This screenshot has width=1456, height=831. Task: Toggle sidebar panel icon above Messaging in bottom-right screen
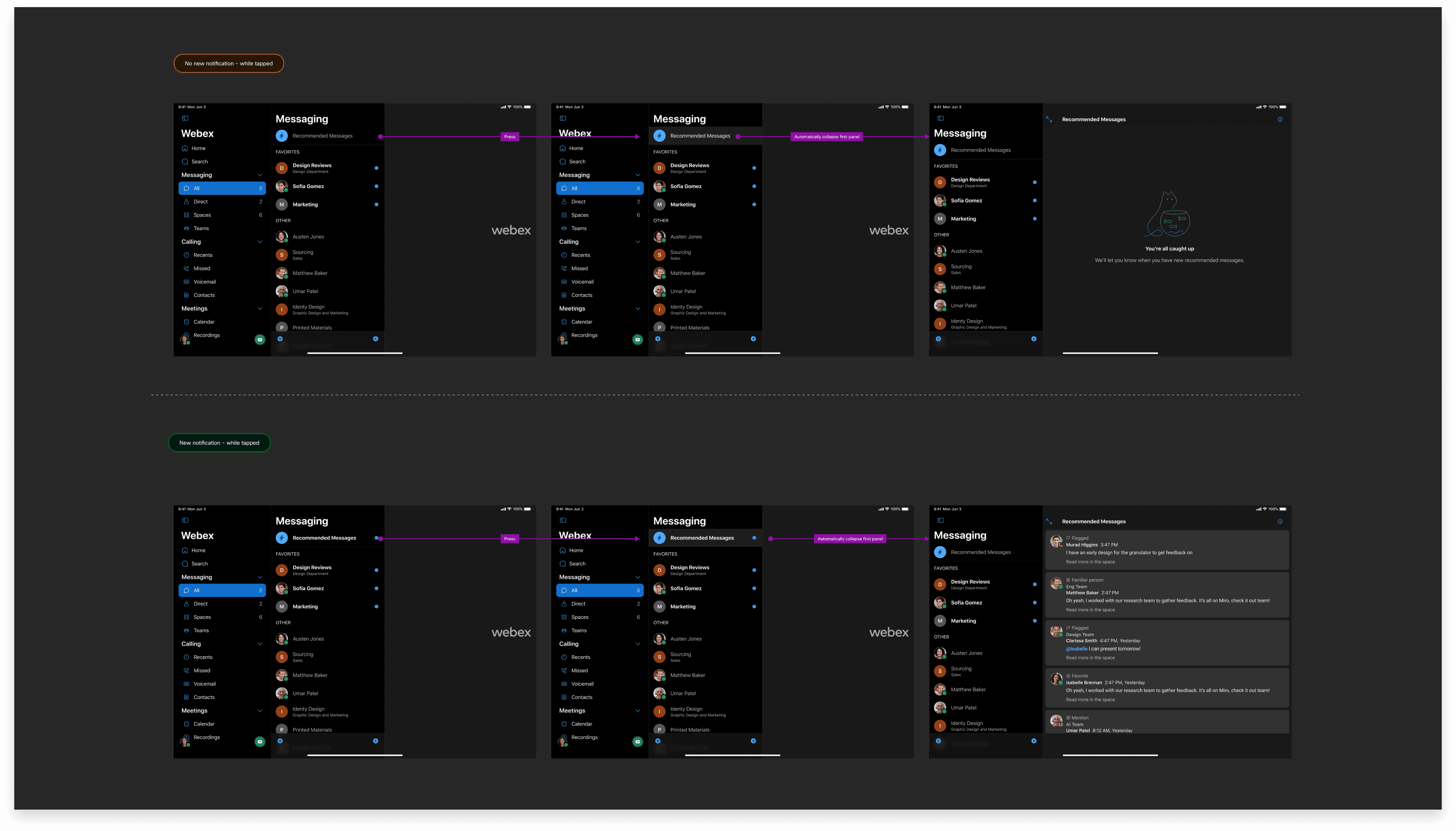940,520
